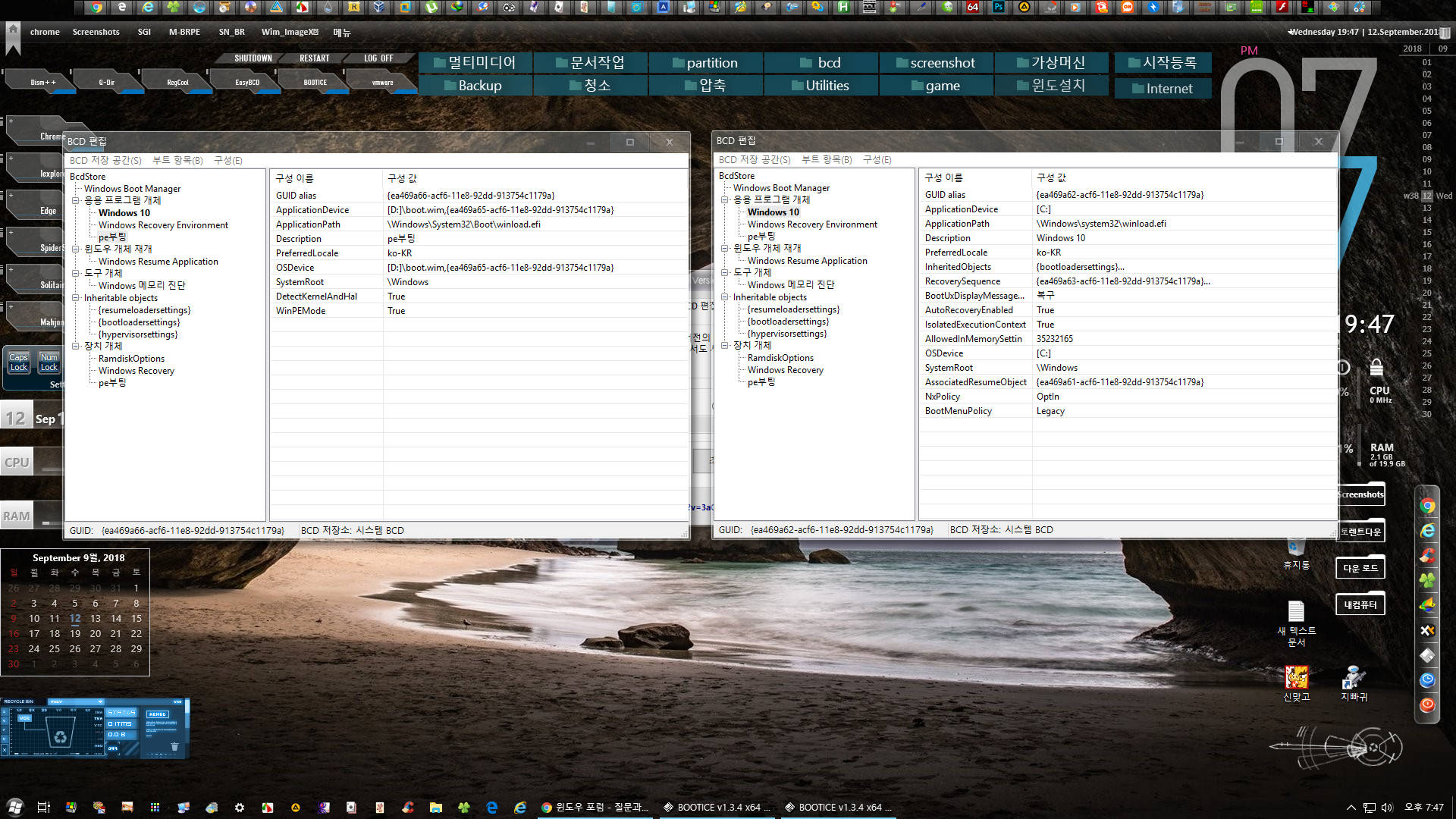This screenshot has height=819, width=1456.
Task: Click green clover icon in right side dock
Action: (1427, 580)
